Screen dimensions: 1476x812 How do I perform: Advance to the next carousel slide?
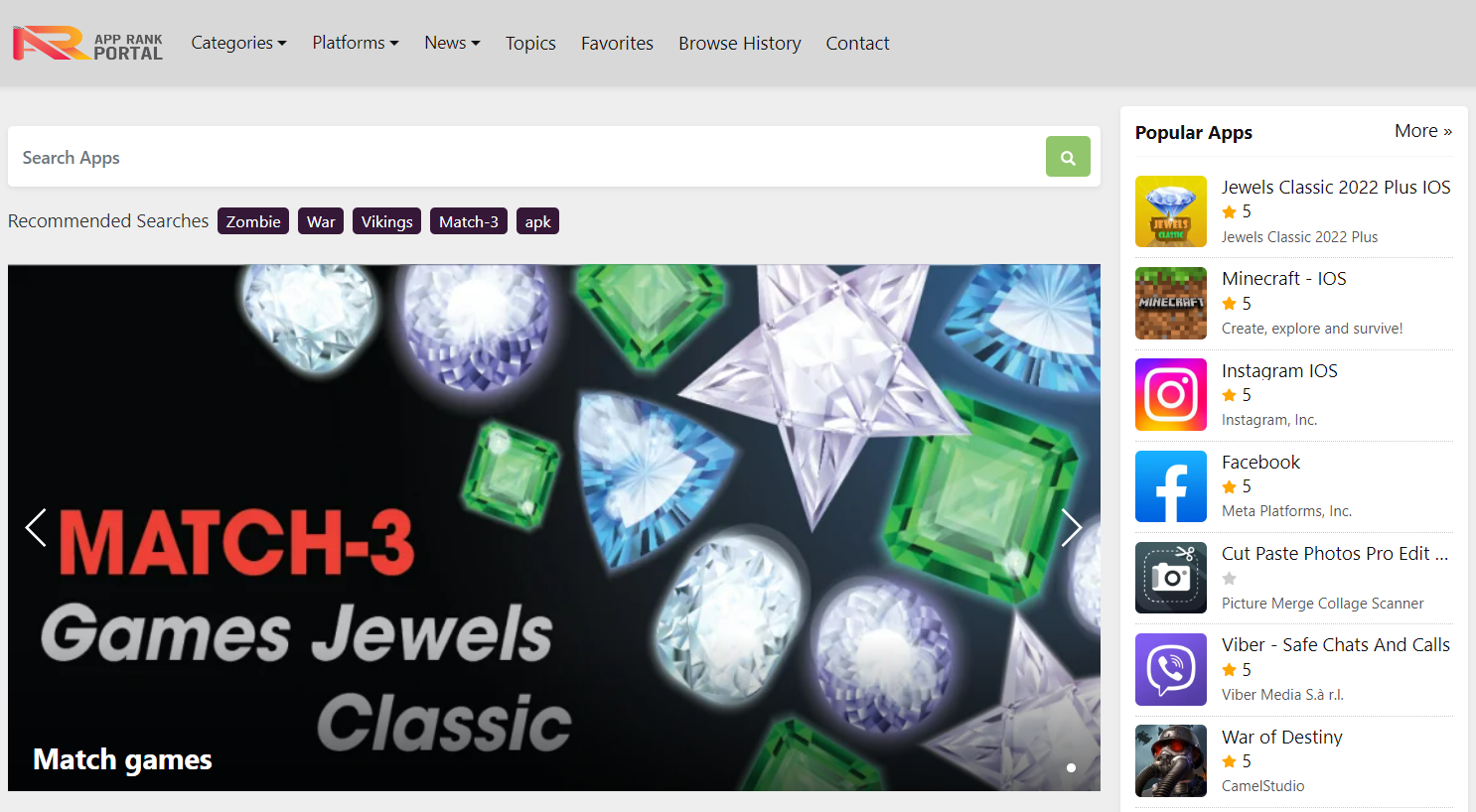tap(1071, 527)
